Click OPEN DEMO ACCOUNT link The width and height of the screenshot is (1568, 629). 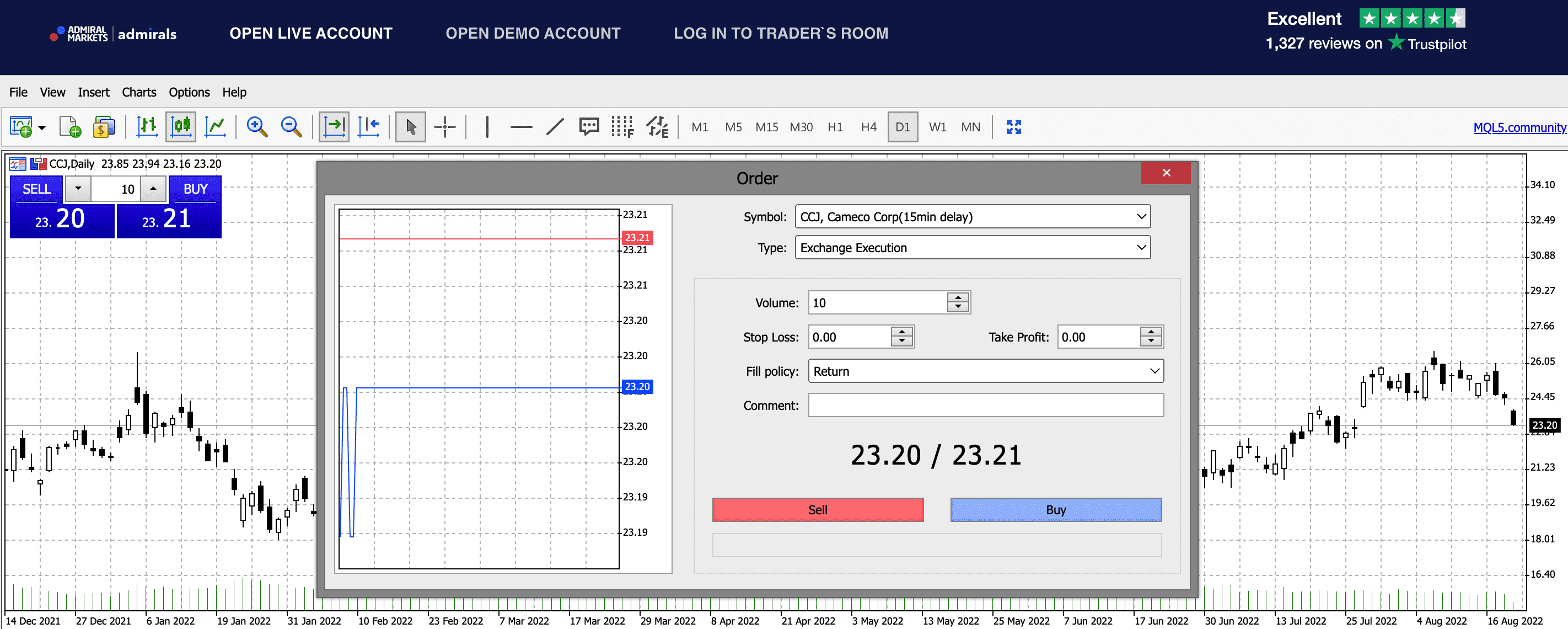point(533,34)
